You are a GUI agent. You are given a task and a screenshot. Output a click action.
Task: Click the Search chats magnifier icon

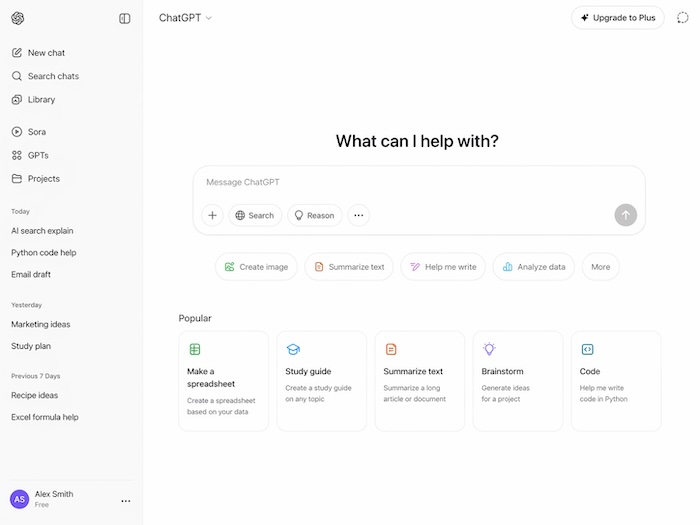click(x=17, y=76)
